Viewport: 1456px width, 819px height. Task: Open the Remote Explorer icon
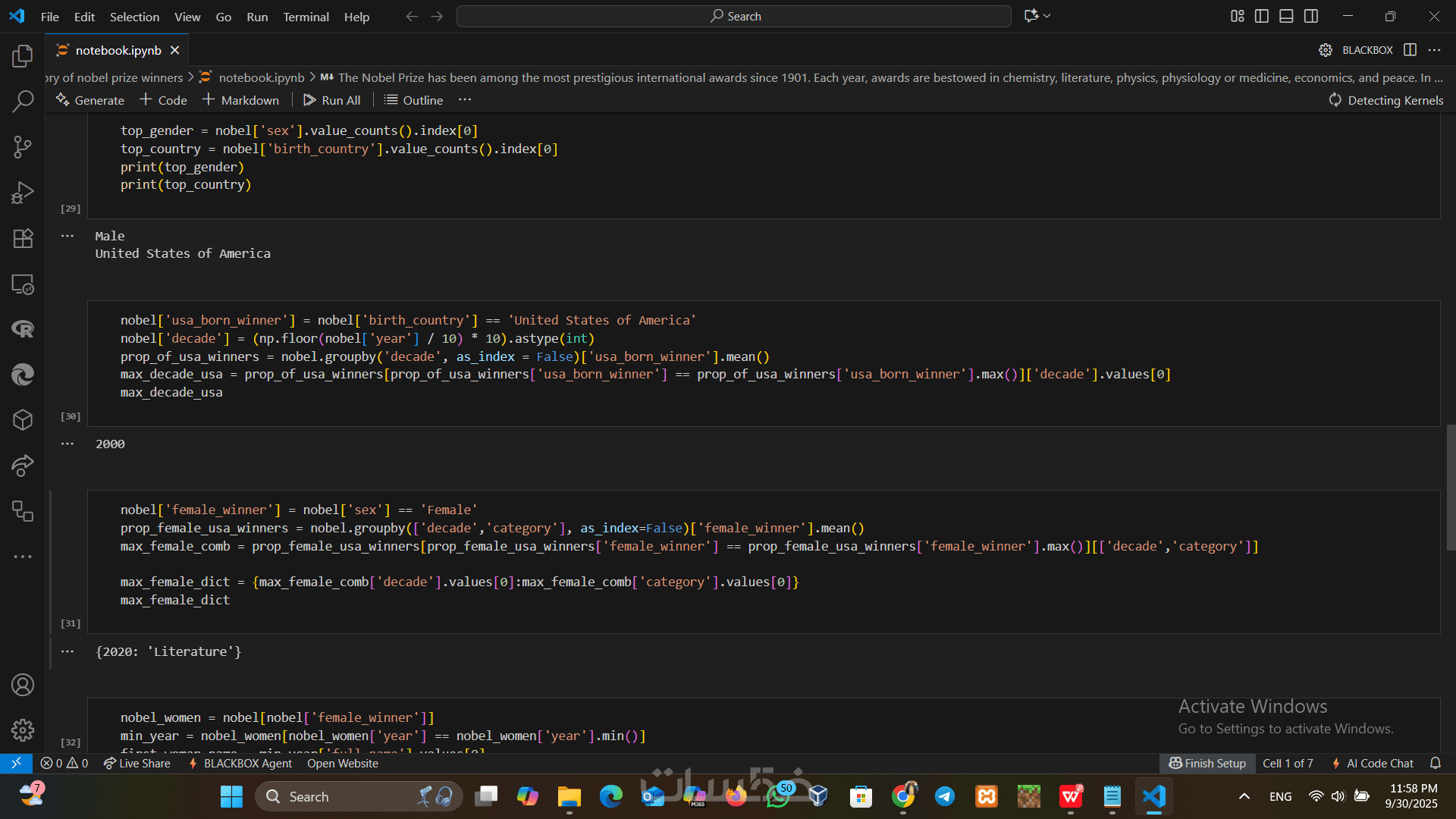(23, 284)
